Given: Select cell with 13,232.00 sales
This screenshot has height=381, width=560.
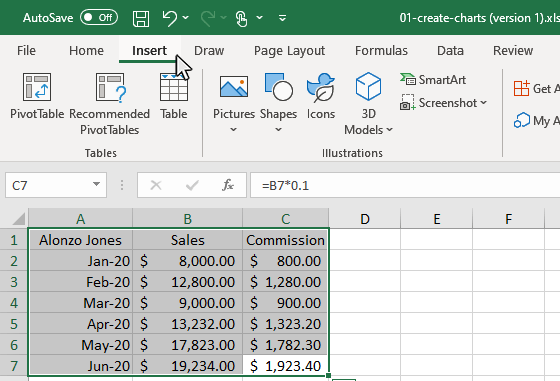Looking at the screenshot, I should [x=188, y=324].
